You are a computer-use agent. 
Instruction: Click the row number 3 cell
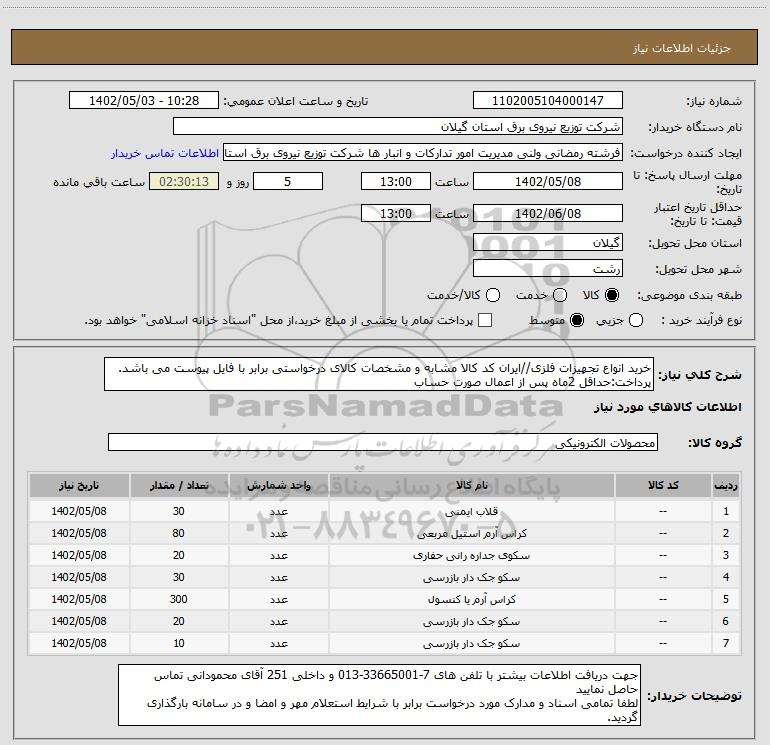coord(726,555)
